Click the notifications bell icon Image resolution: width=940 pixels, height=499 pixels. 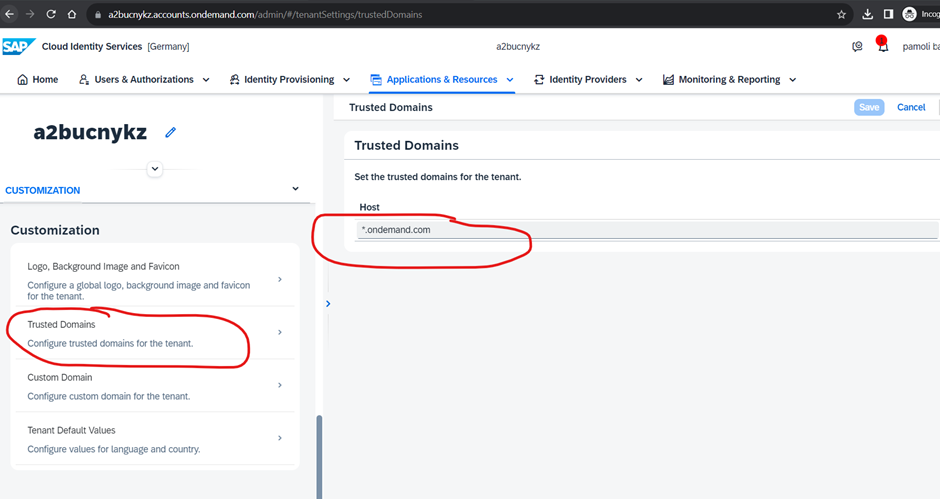coord(883,46)
